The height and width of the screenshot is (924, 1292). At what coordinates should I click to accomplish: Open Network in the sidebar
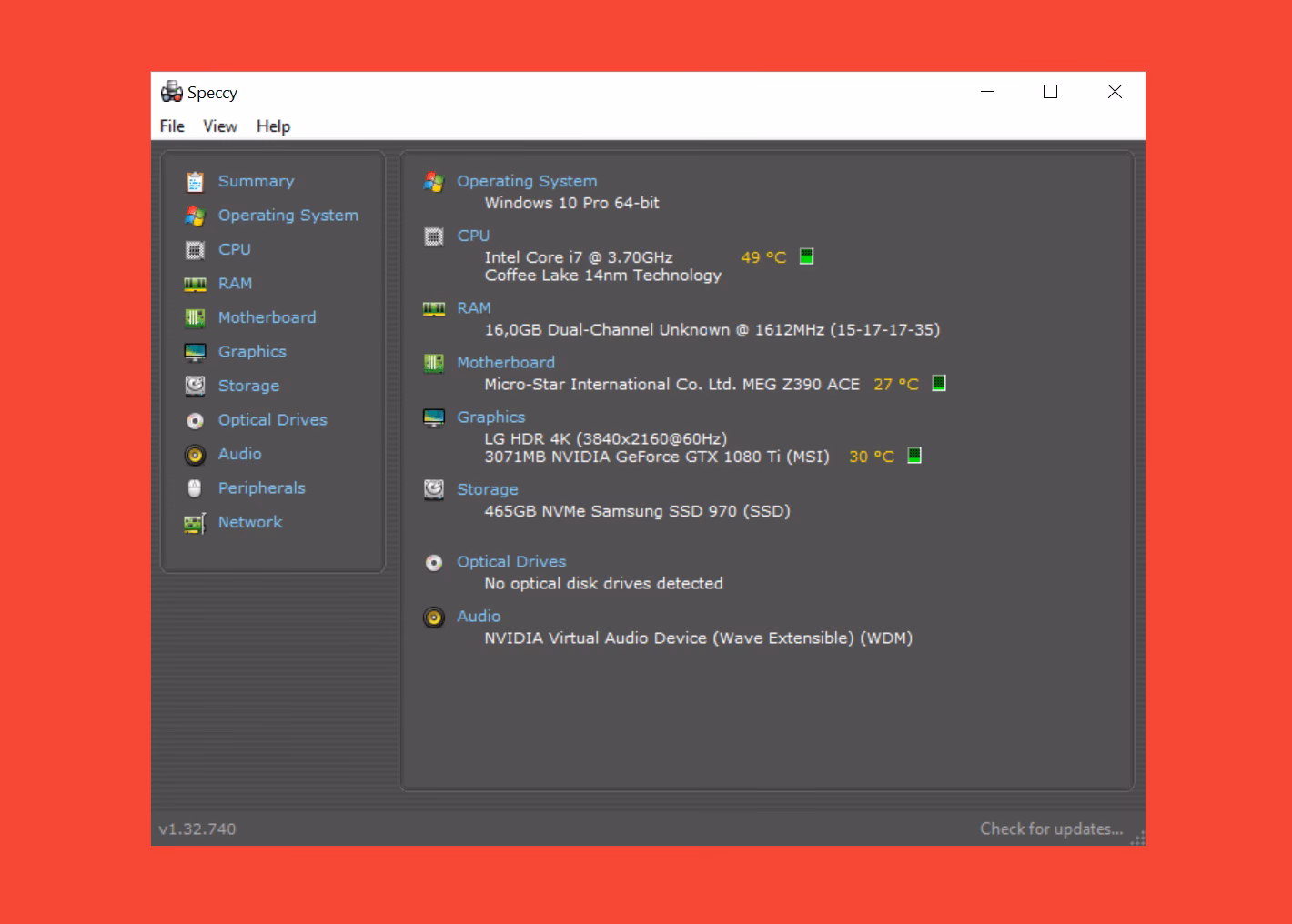tap(250, 522)
